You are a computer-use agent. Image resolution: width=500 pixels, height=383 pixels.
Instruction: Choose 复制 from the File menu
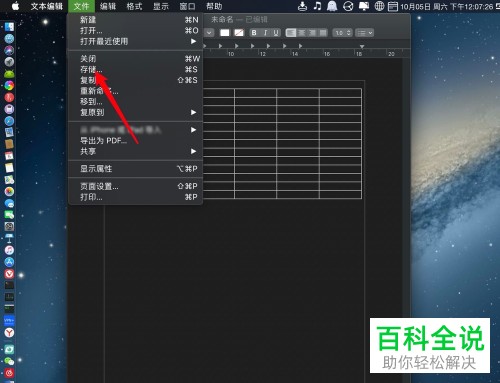(135, 80)
